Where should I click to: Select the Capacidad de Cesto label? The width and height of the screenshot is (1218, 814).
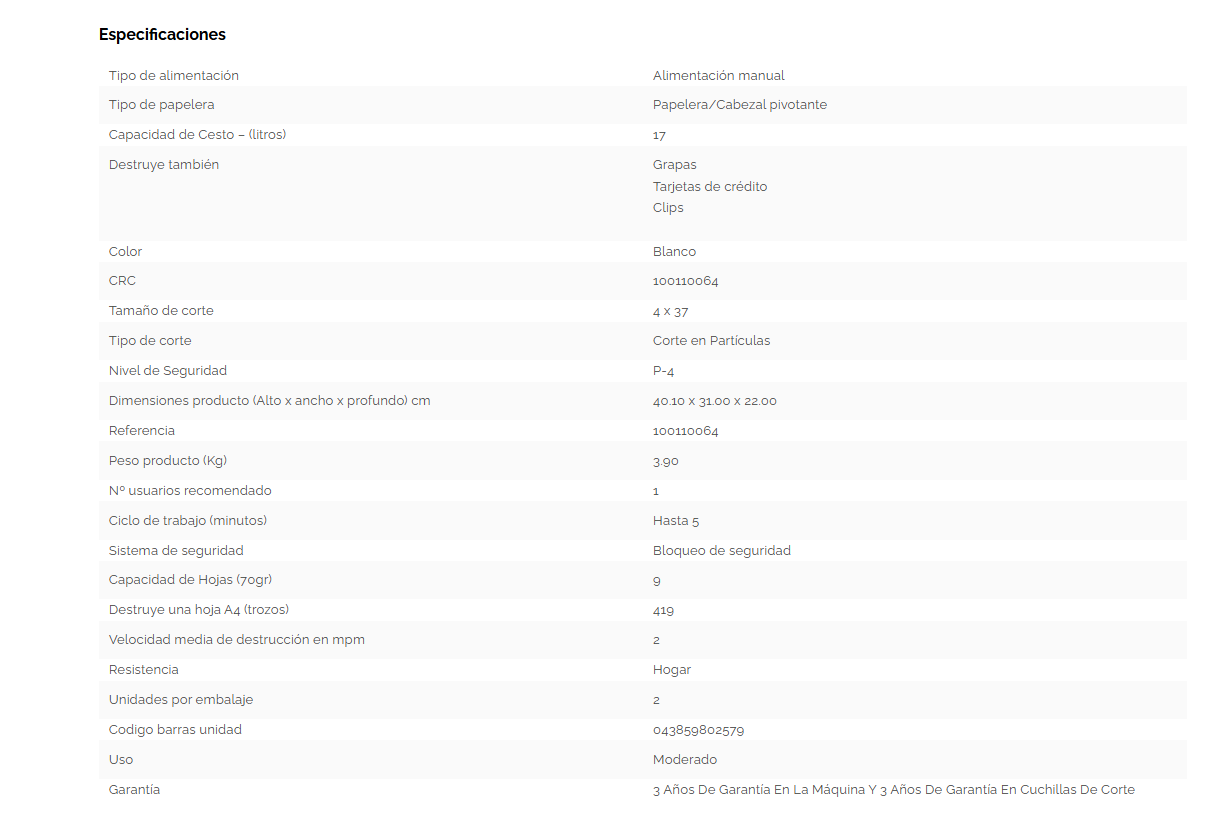(197, 135)
